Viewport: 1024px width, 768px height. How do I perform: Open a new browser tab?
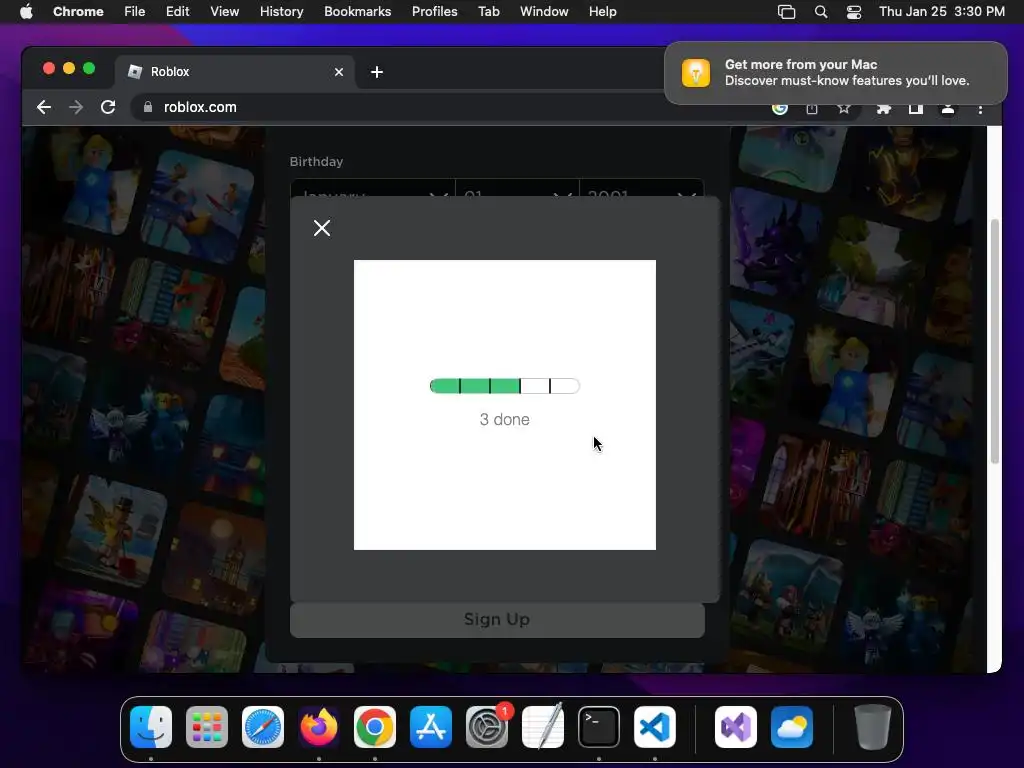(377, 72)
